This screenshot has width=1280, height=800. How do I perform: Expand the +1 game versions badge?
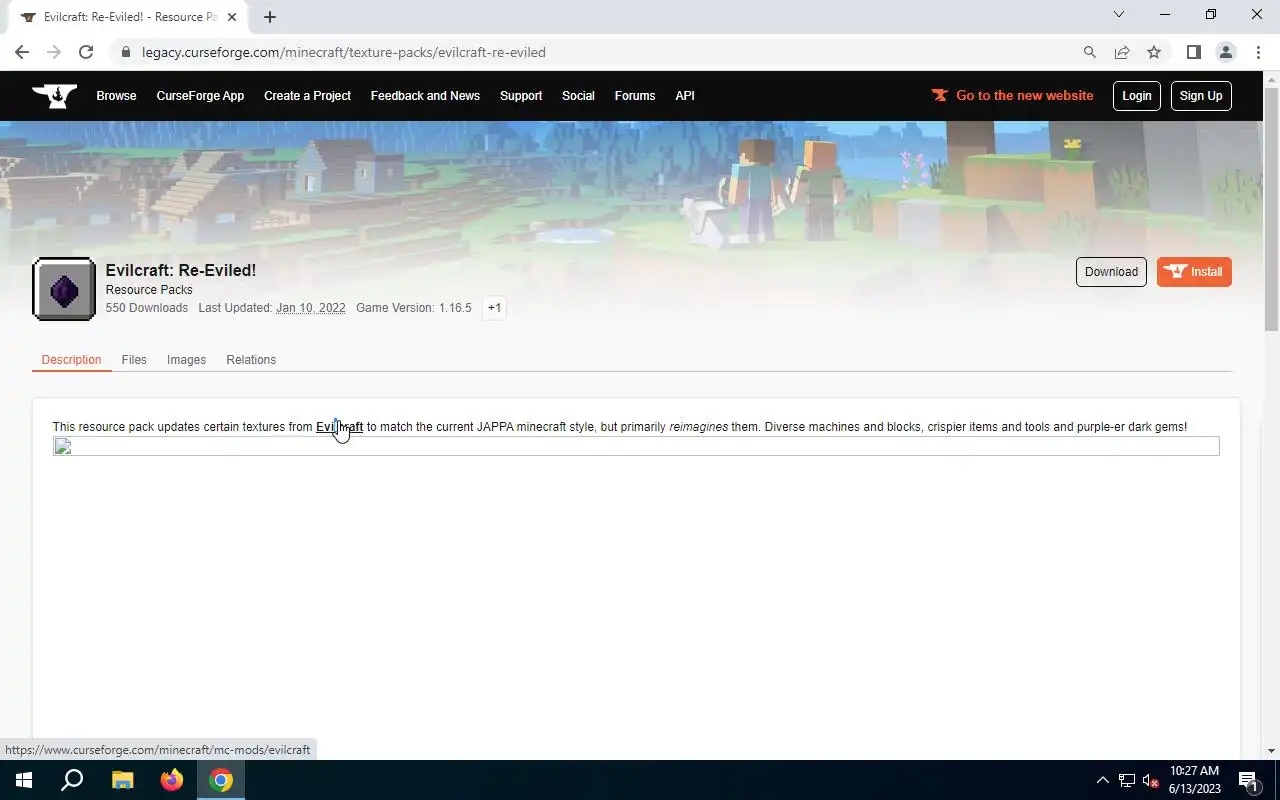click(494, 308)
